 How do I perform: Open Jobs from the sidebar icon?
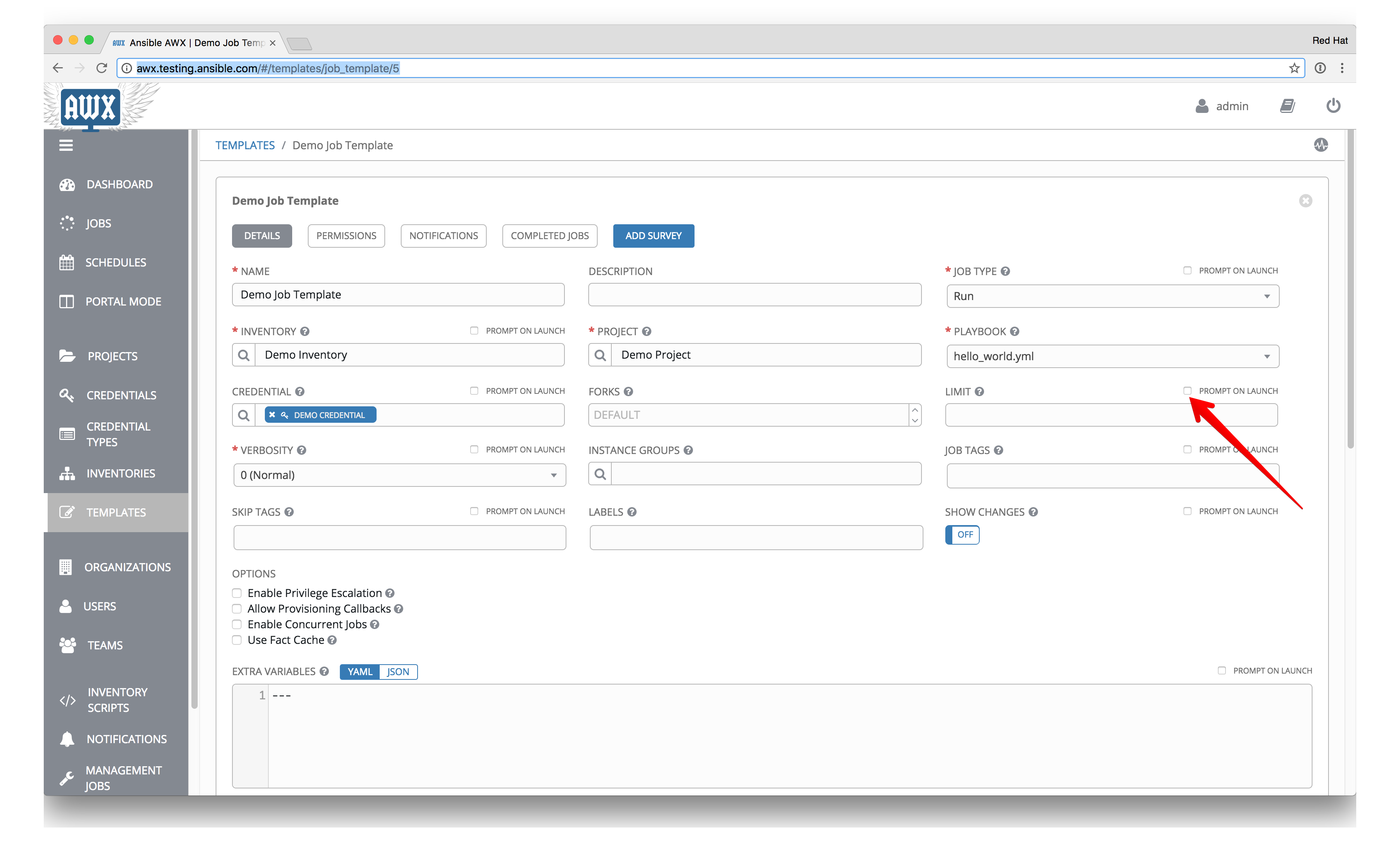click(67, 223)
